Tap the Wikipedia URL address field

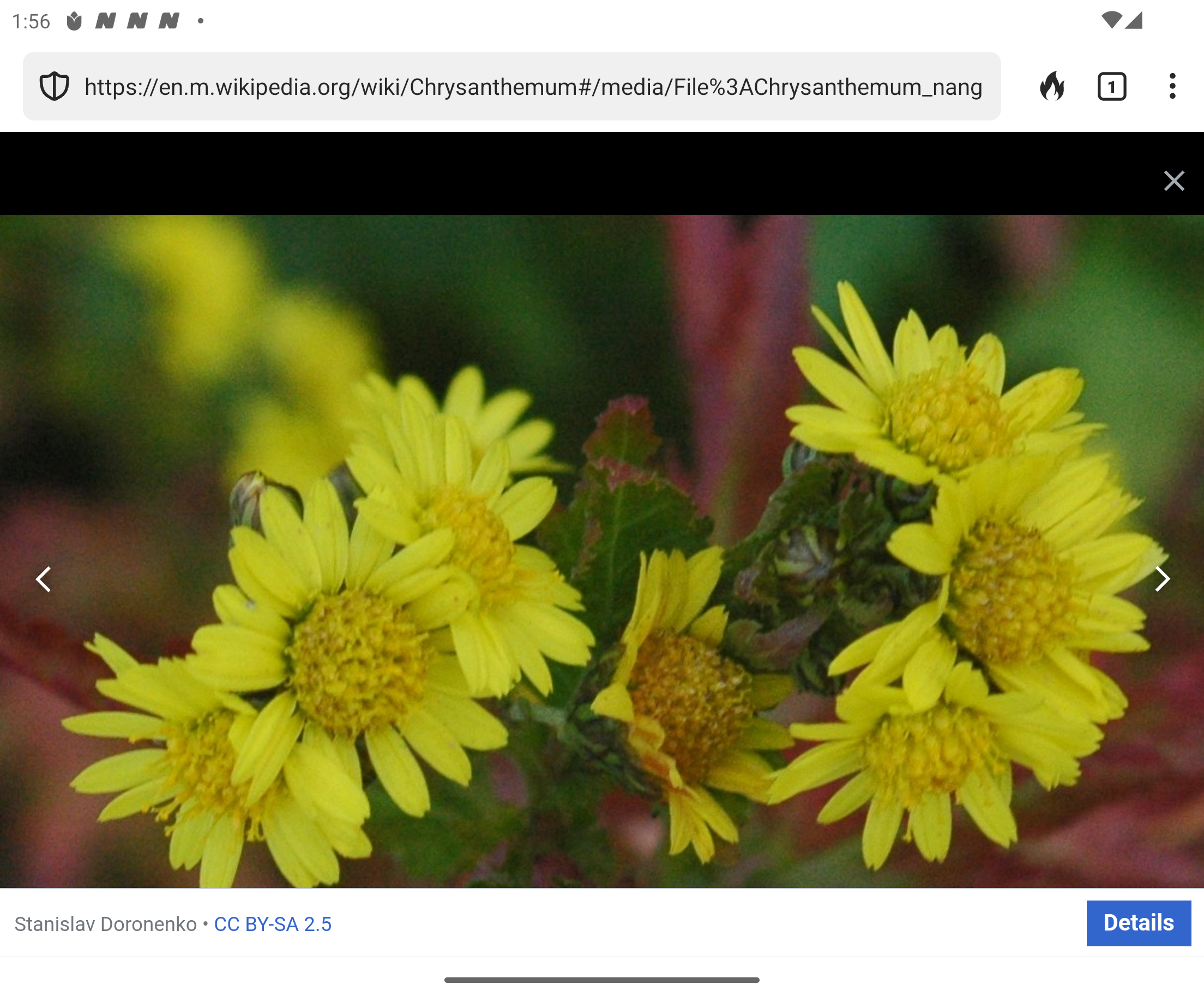click(x=511, y=86)
